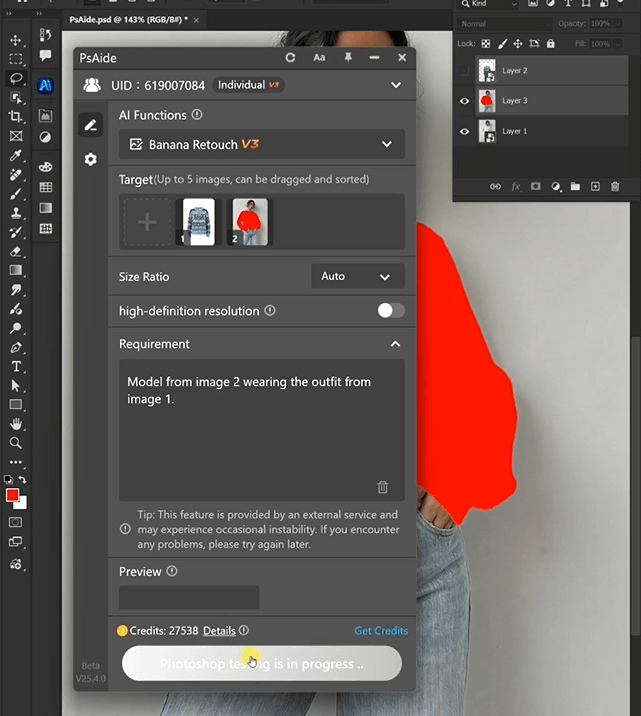Viewport: 641px width, 716px height.
Task: Select the Hand tool
Action: coord(16,424)
